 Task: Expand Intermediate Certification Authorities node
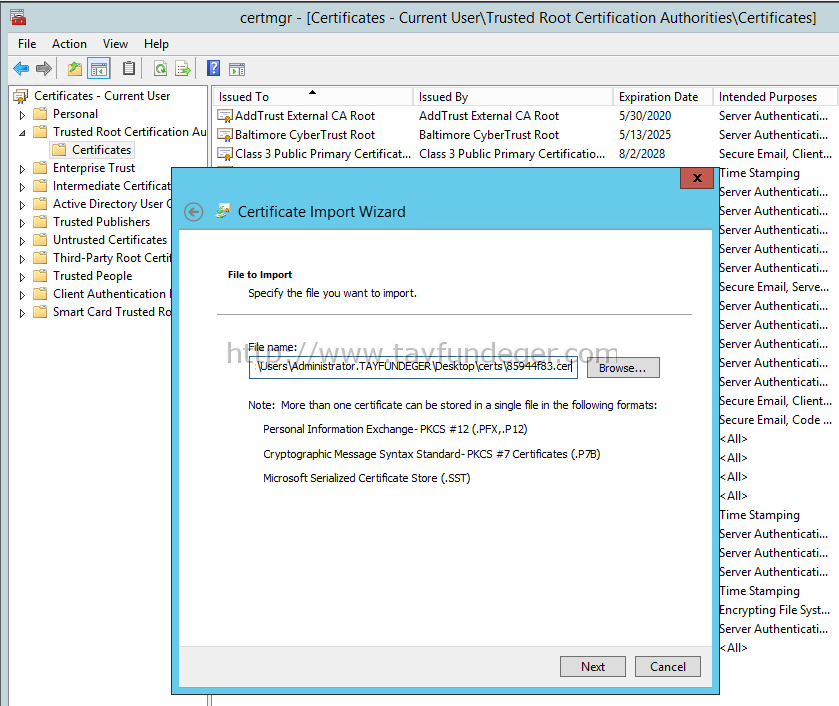[22, 187]
